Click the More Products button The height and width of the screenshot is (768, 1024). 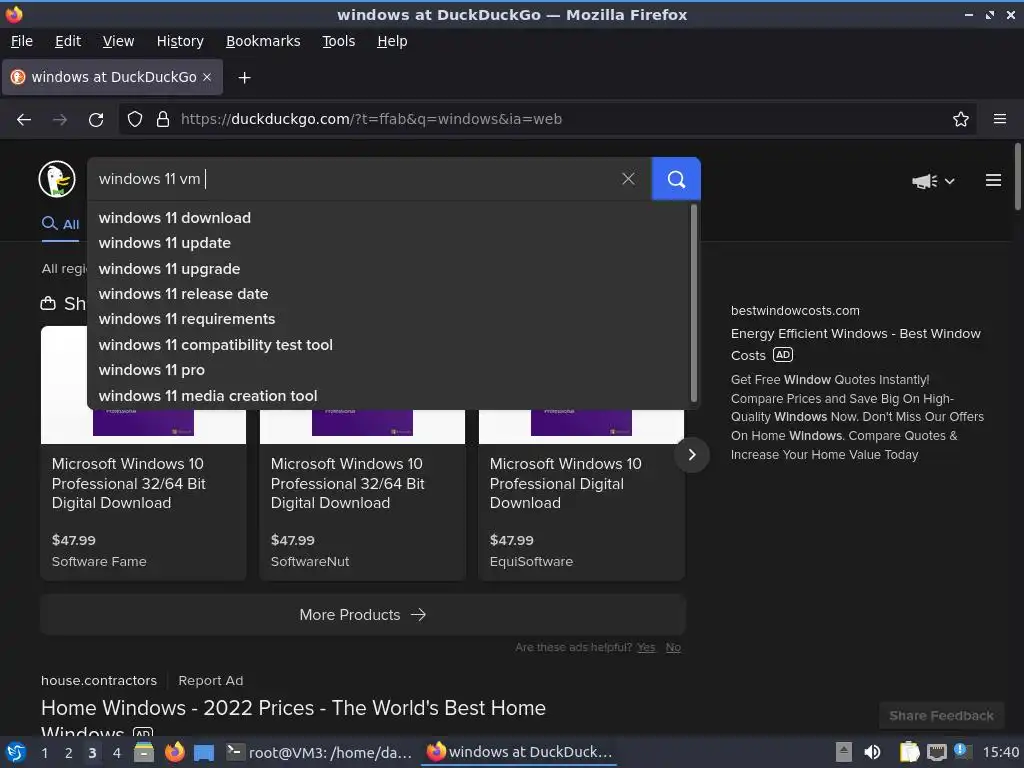(363, 615)
